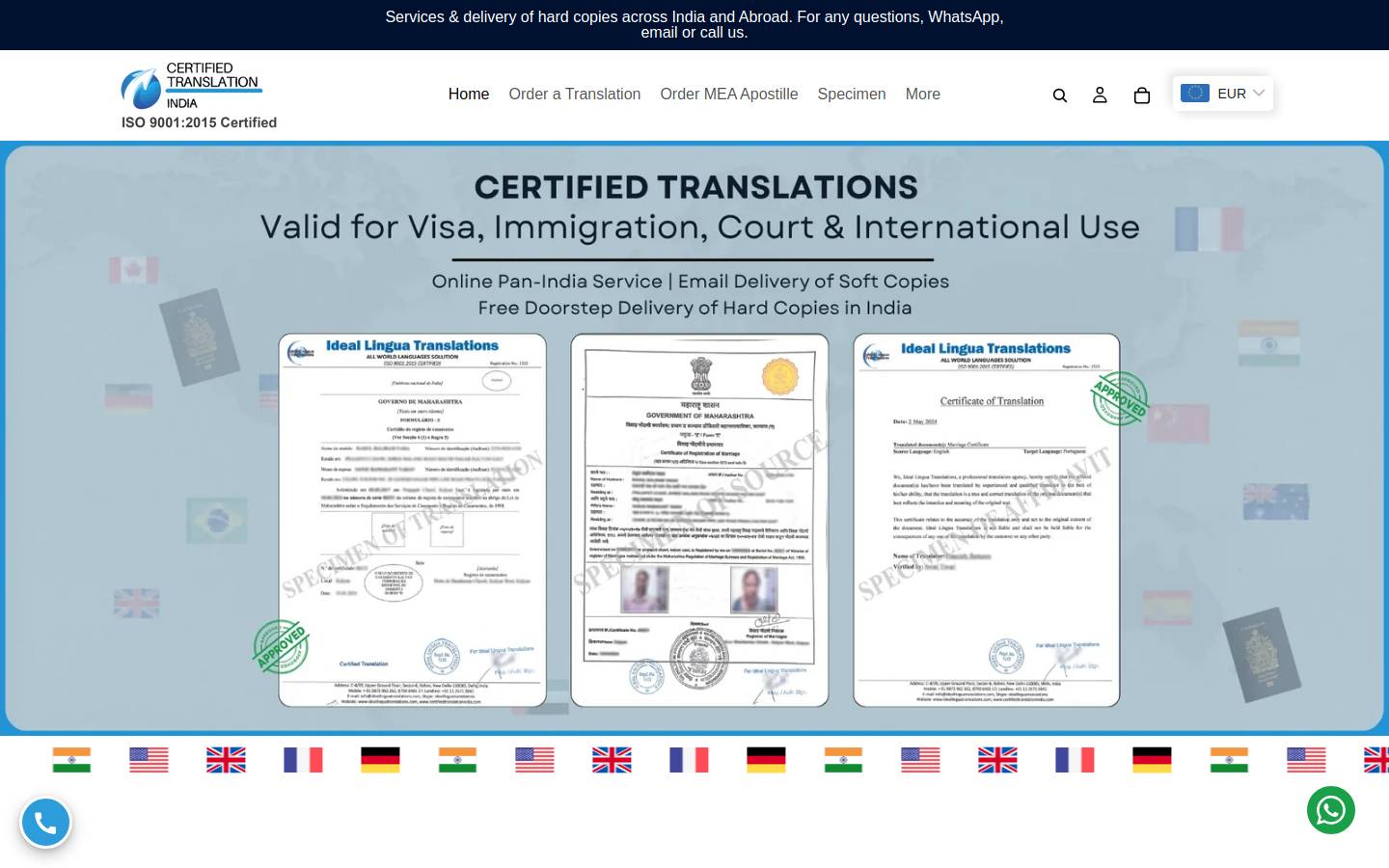Viewport: 1389px width, 868px height.
Task: Open the Portuguese translation specimen document
Action: coord(413,521)
